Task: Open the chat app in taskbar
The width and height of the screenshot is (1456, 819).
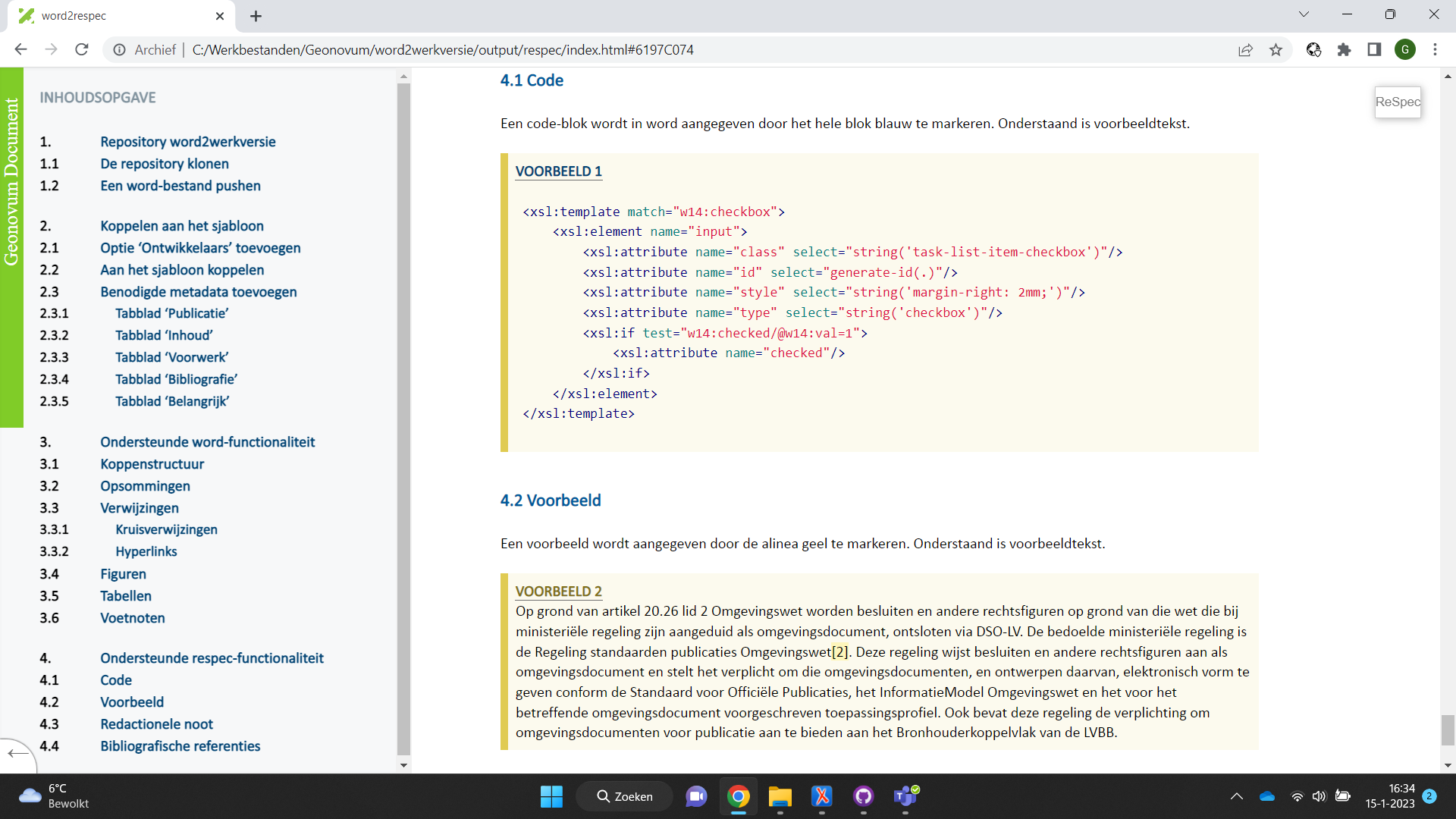Action: coord(696,796)
